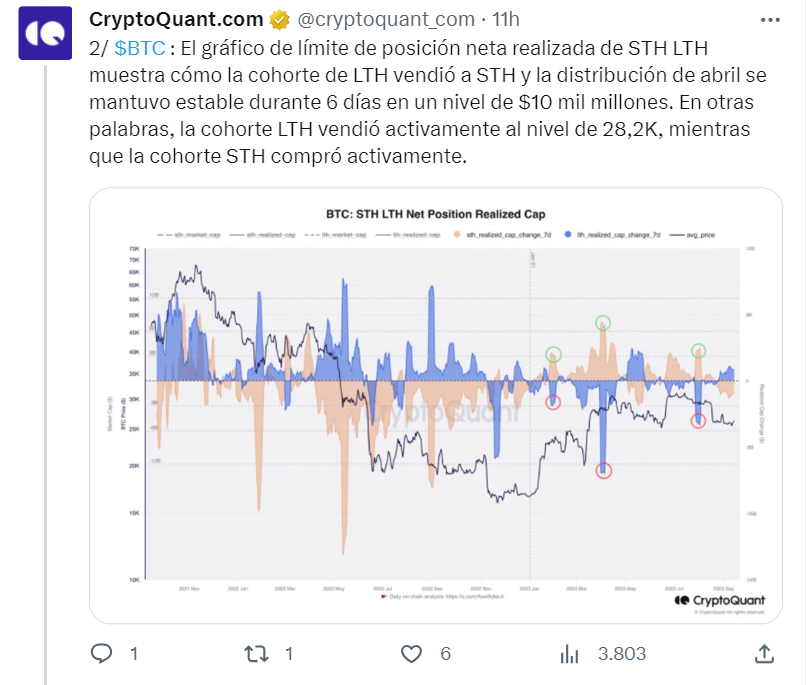The image size is (806, 685).
Task: Click the 3.803 views count
Action: tap(621, 654)
